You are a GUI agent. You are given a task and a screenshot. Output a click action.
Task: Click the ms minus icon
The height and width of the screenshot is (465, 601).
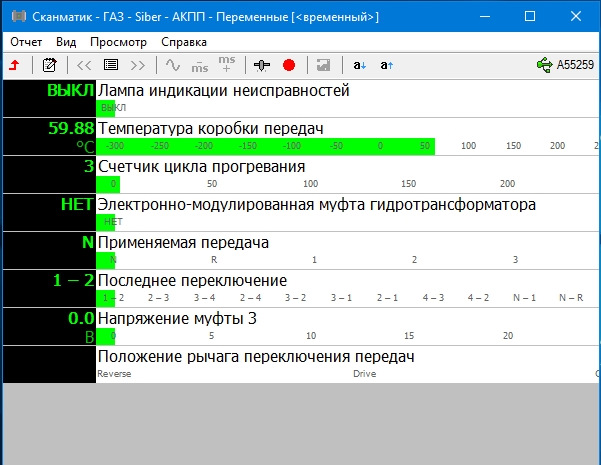(200, 66)
